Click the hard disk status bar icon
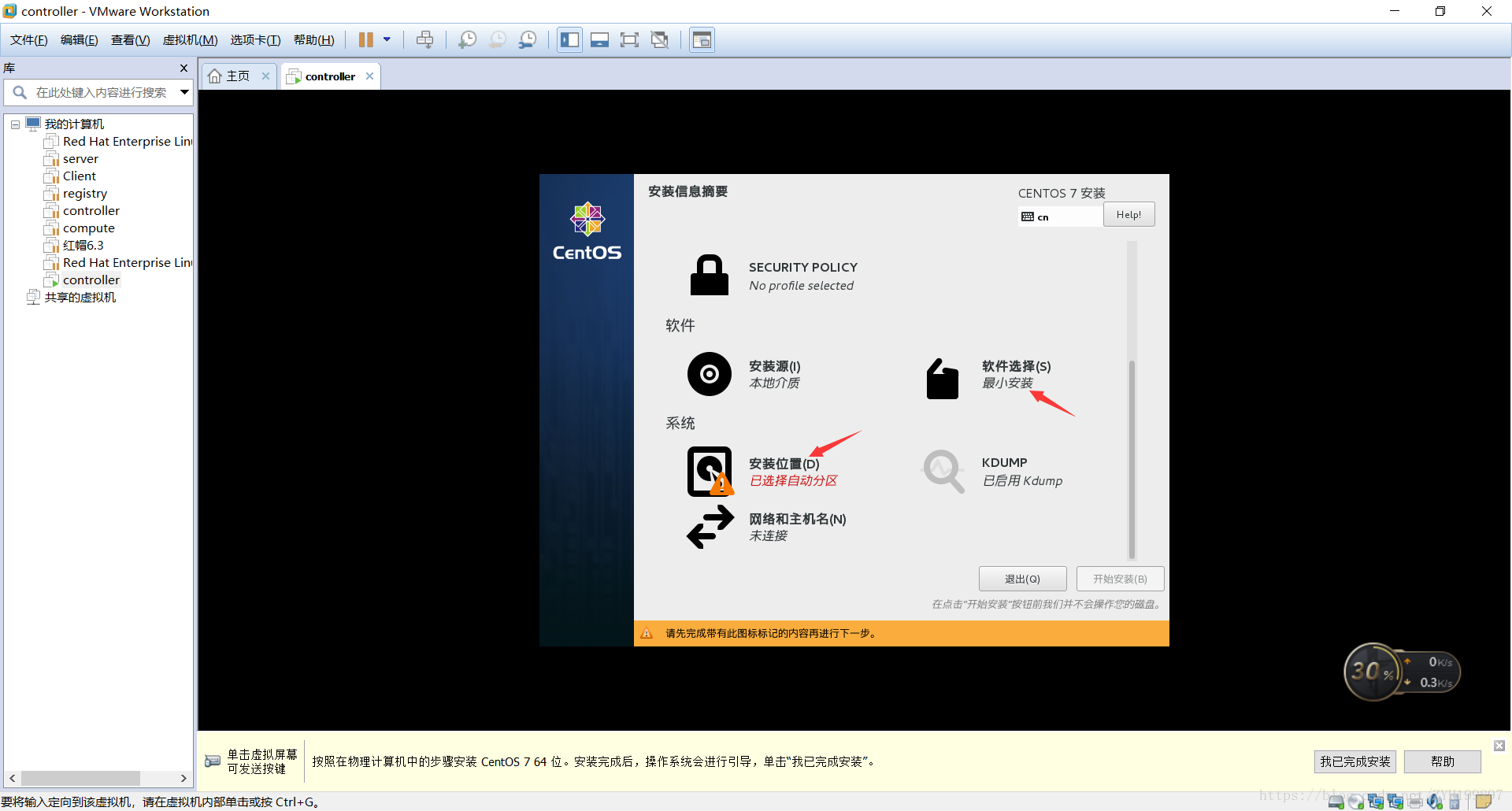 pos(1336,802)
